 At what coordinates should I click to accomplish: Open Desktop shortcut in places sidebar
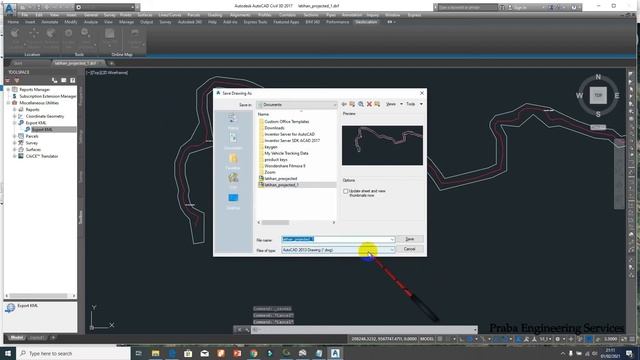point(233,201)
